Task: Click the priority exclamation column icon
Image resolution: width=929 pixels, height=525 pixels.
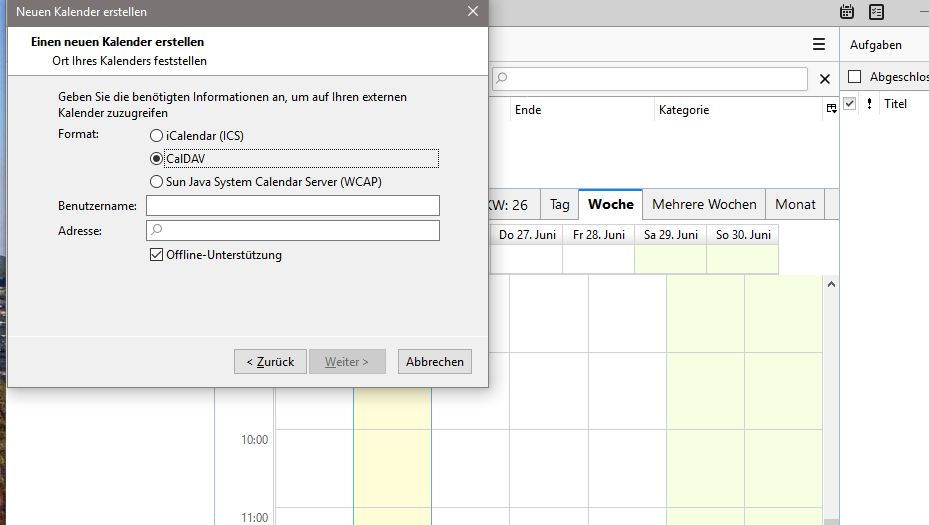Action: pos(869,104)
